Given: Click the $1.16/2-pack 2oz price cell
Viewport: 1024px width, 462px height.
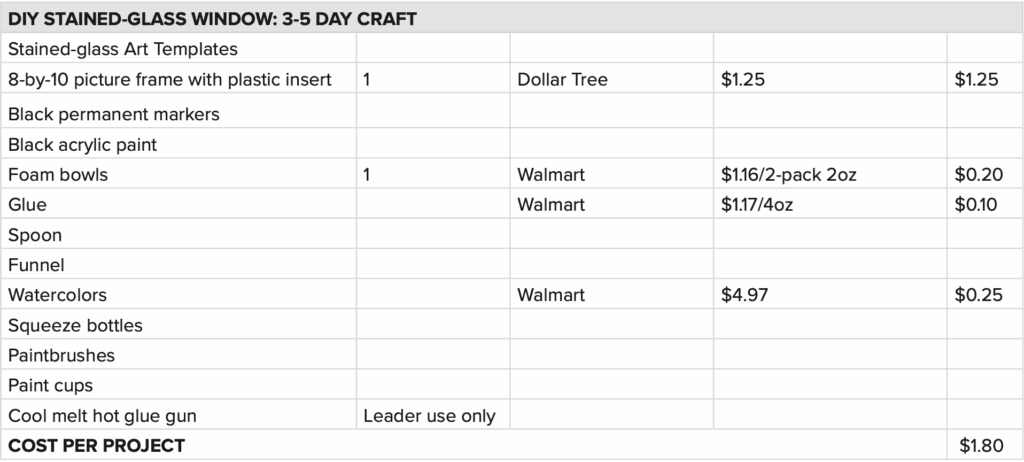Looking at the screenshot, I should coord(788,175).
